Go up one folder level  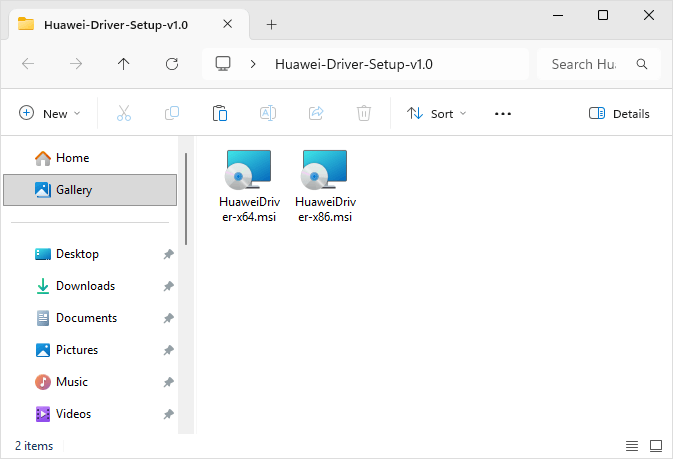pyautogui.click(x=124, y=64)
